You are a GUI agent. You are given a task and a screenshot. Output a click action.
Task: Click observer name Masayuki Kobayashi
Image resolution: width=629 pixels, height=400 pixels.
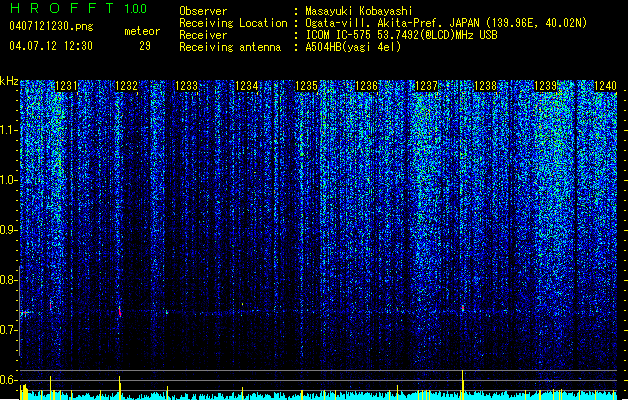coord(359,11)
